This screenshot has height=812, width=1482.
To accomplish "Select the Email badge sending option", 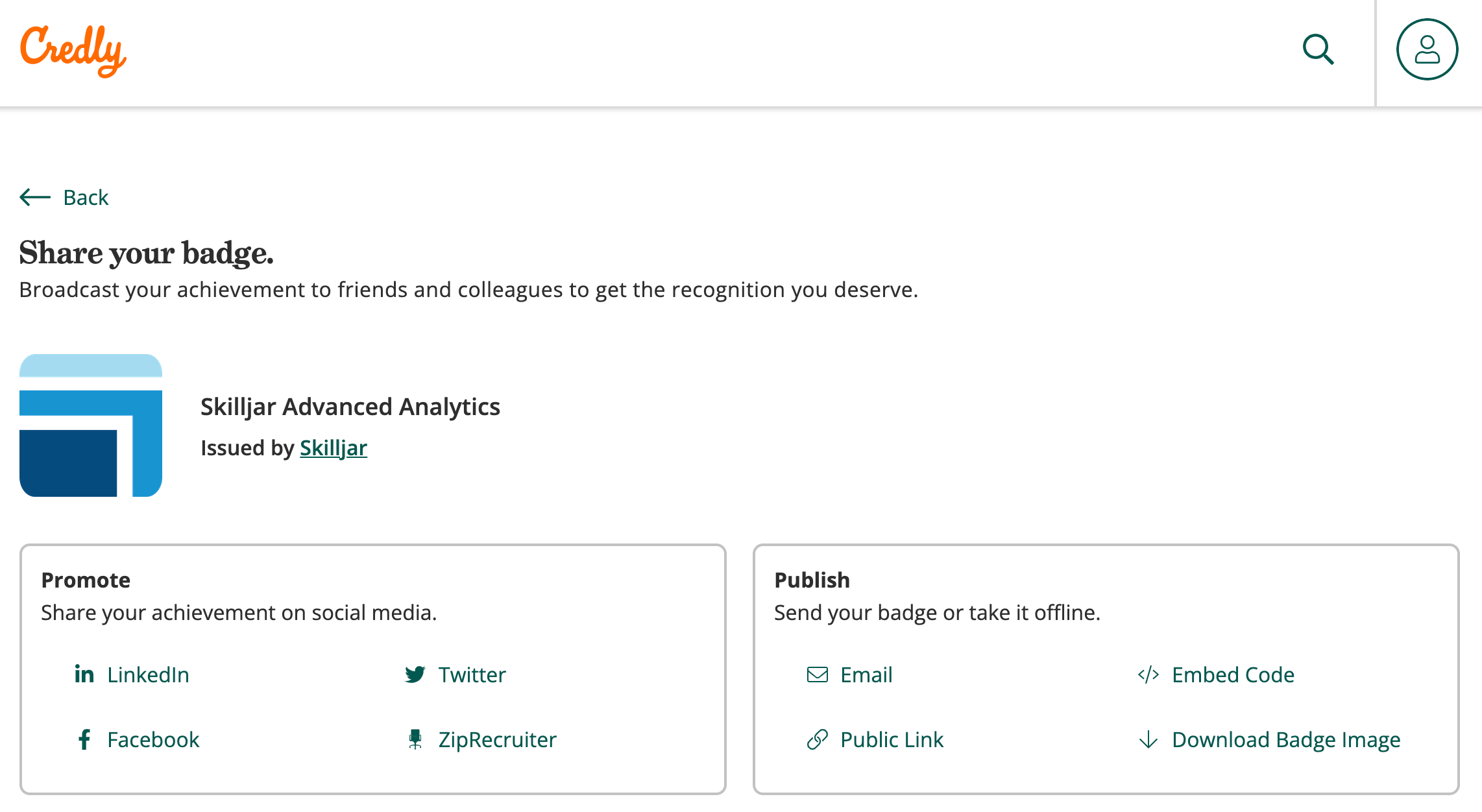I will click(x=867, y=674).
